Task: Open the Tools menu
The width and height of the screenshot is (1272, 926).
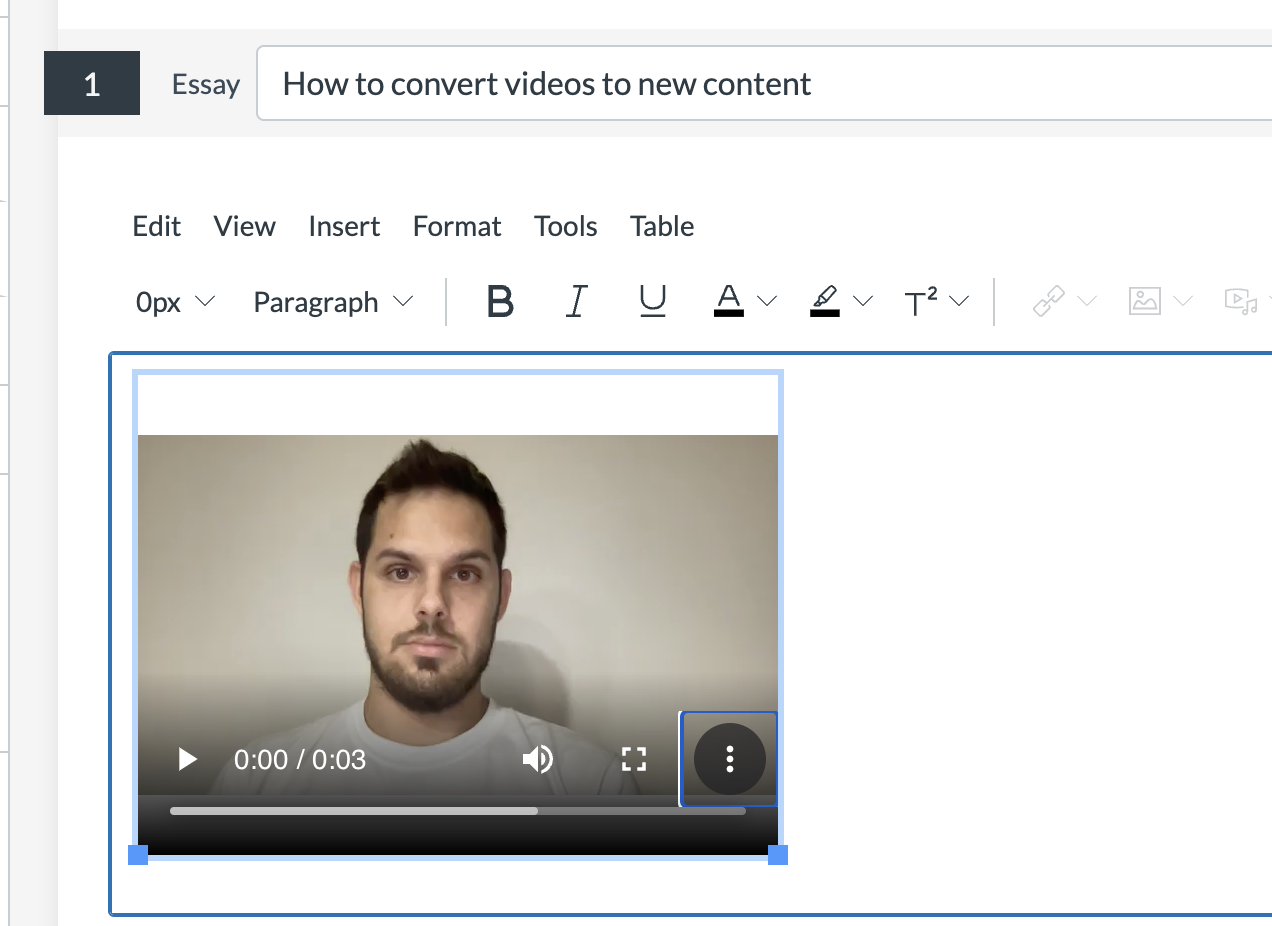Action: point(566,226)
